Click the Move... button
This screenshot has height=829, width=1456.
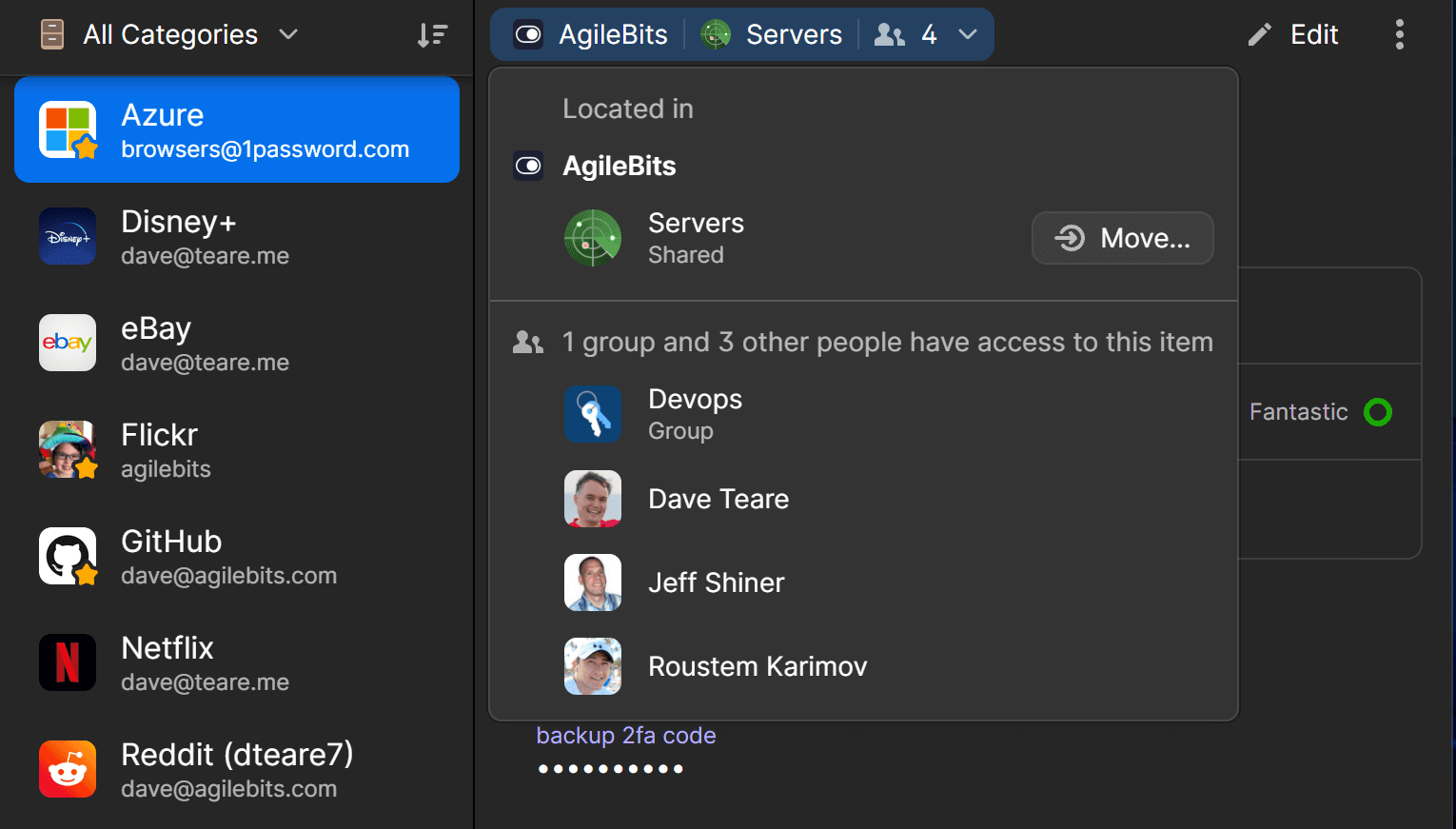(1122, 238)
